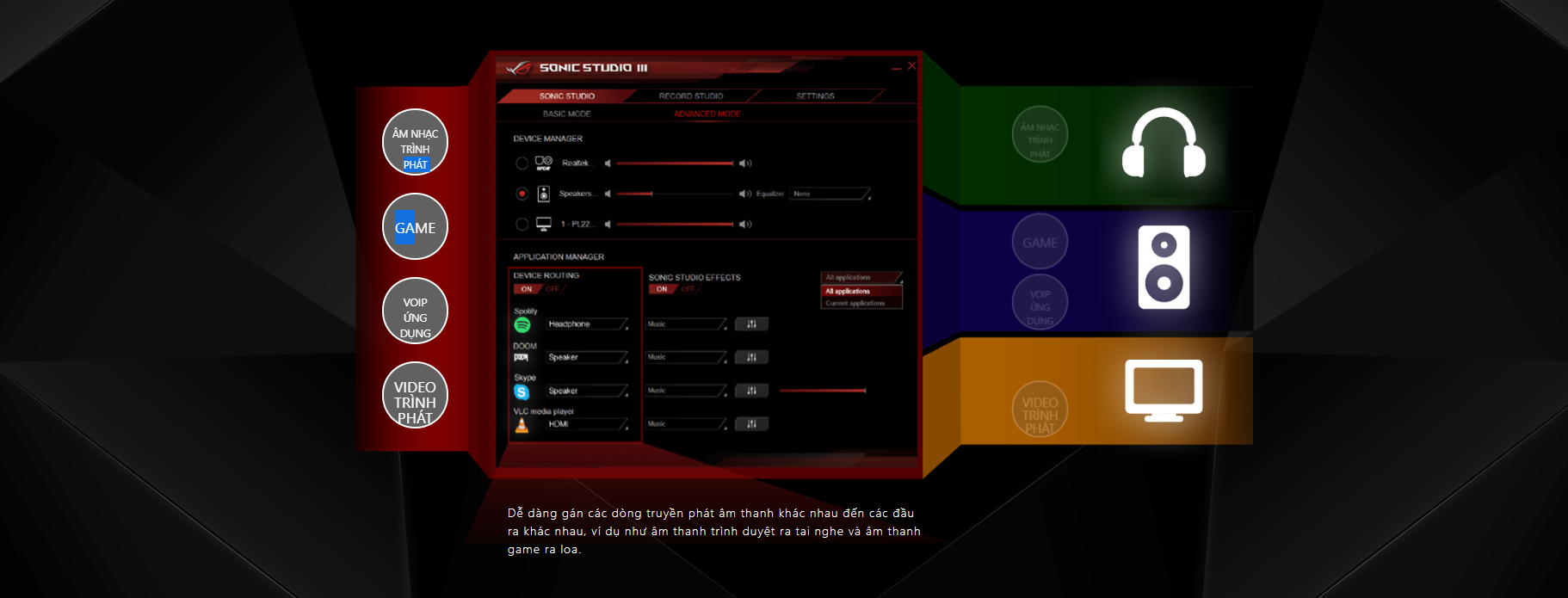
Task: Switch to the Record Studio tab
Action: (690, 96)
